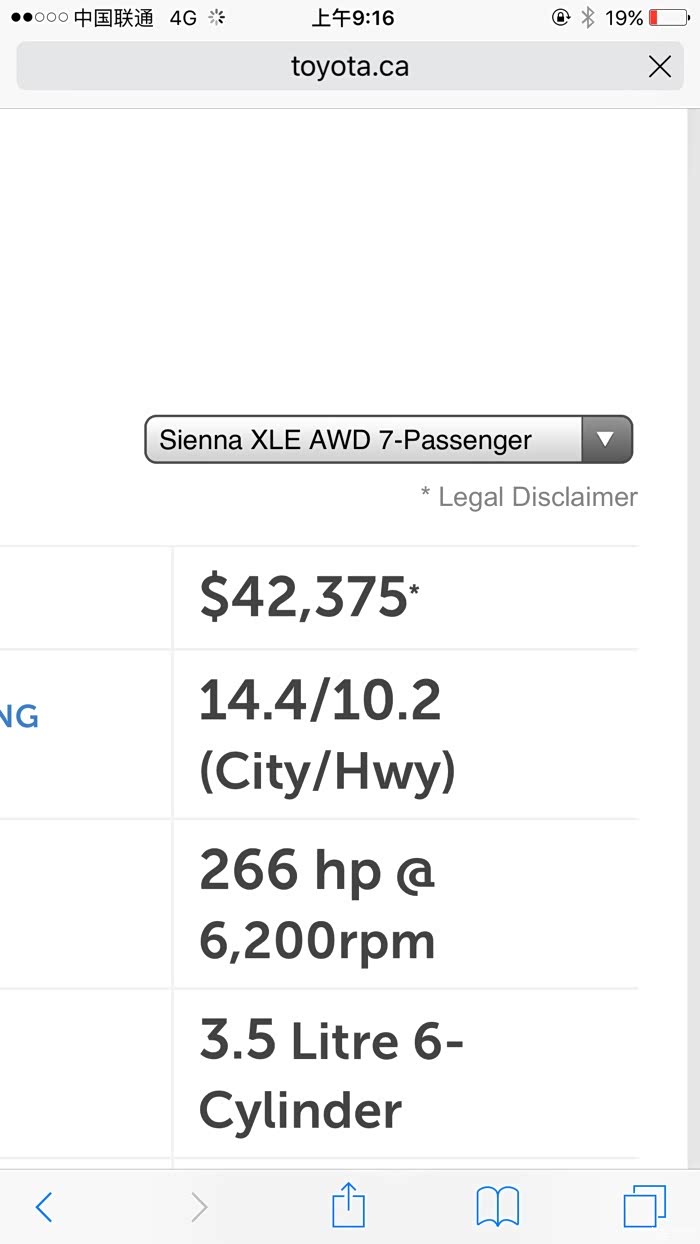Viewport: 700px width, 1244px height.
Task: Tap the rotation lock status icon
Action: [x=561, y=18]
